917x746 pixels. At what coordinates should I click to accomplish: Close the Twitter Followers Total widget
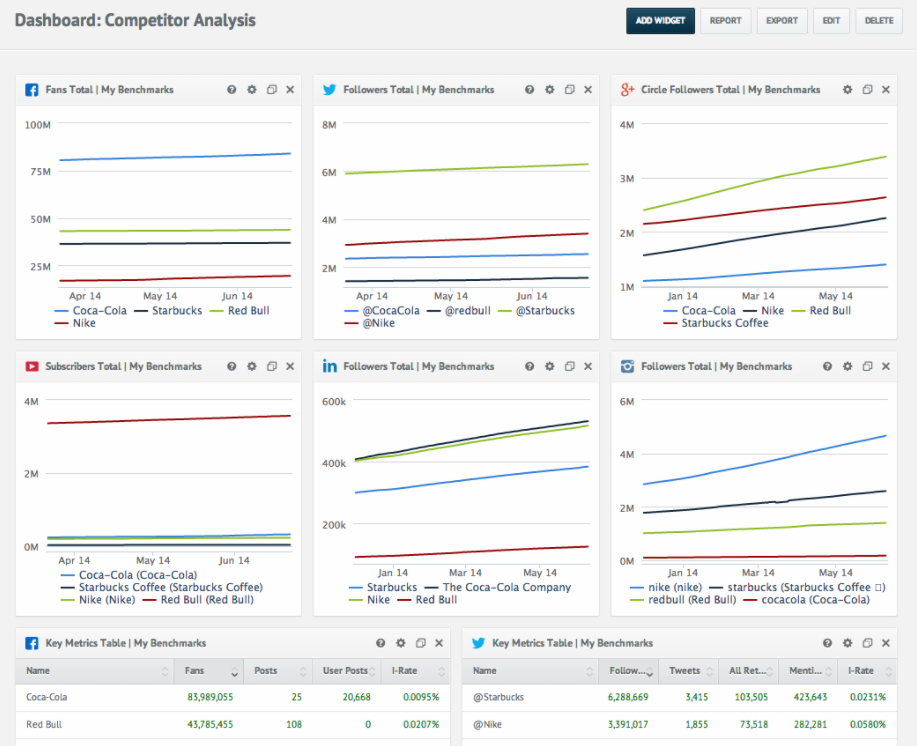[x=588, y=89]
